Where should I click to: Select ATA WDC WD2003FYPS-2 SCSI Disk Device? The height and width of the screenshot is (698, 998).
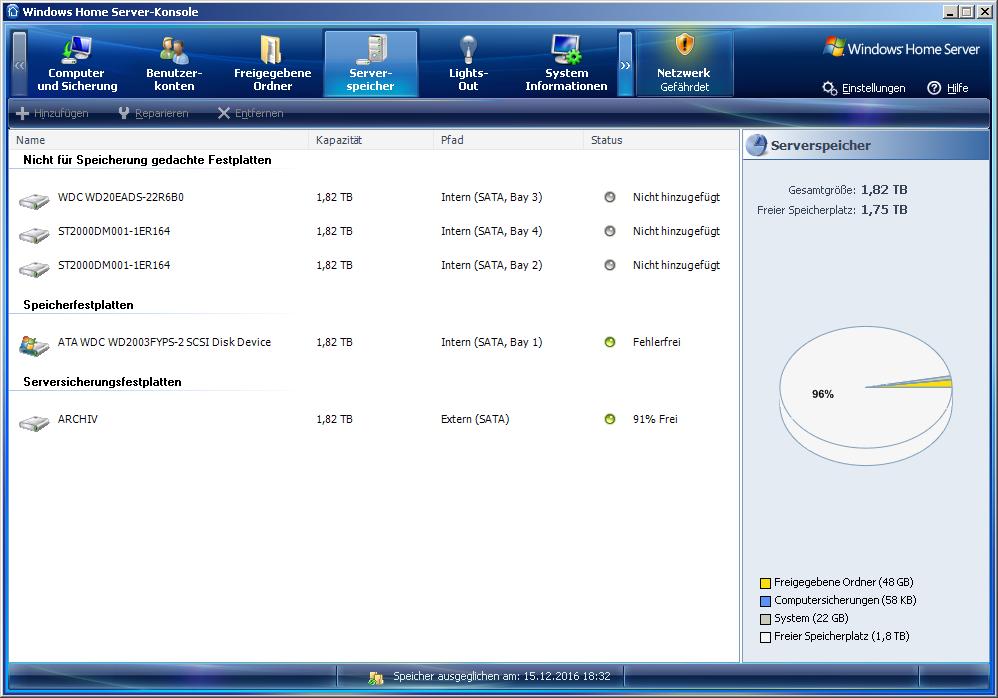[164, 342]
